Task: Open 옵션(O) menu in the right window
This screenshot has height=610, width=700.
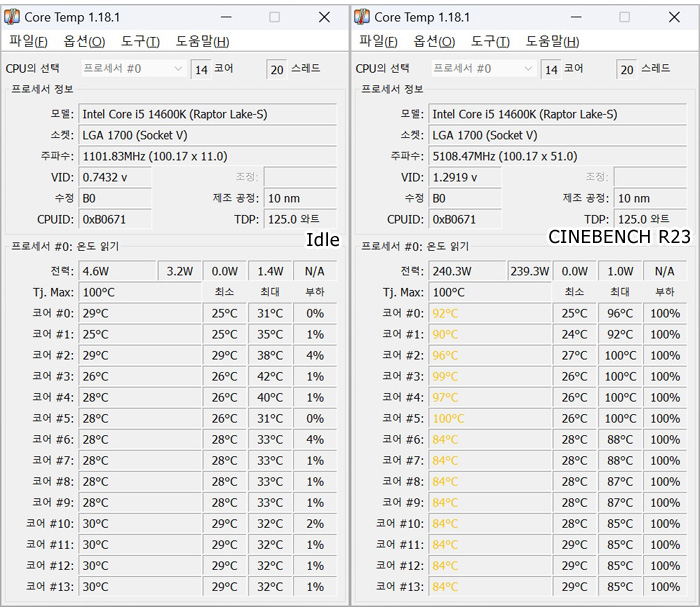Action: coord(434,42)
